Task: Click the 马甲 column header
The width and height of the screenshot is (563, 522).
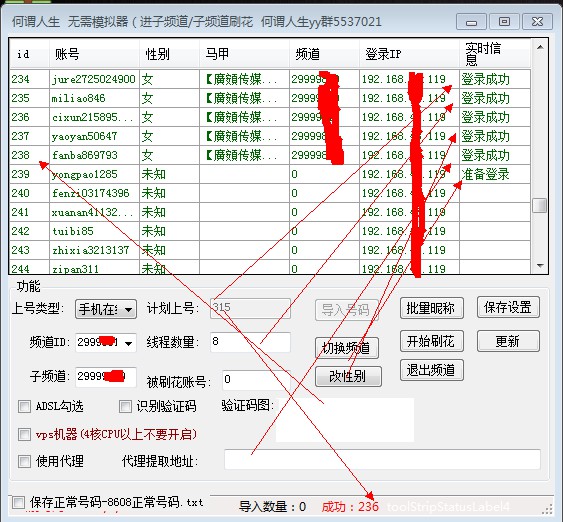Action: (x=244, y=54)
